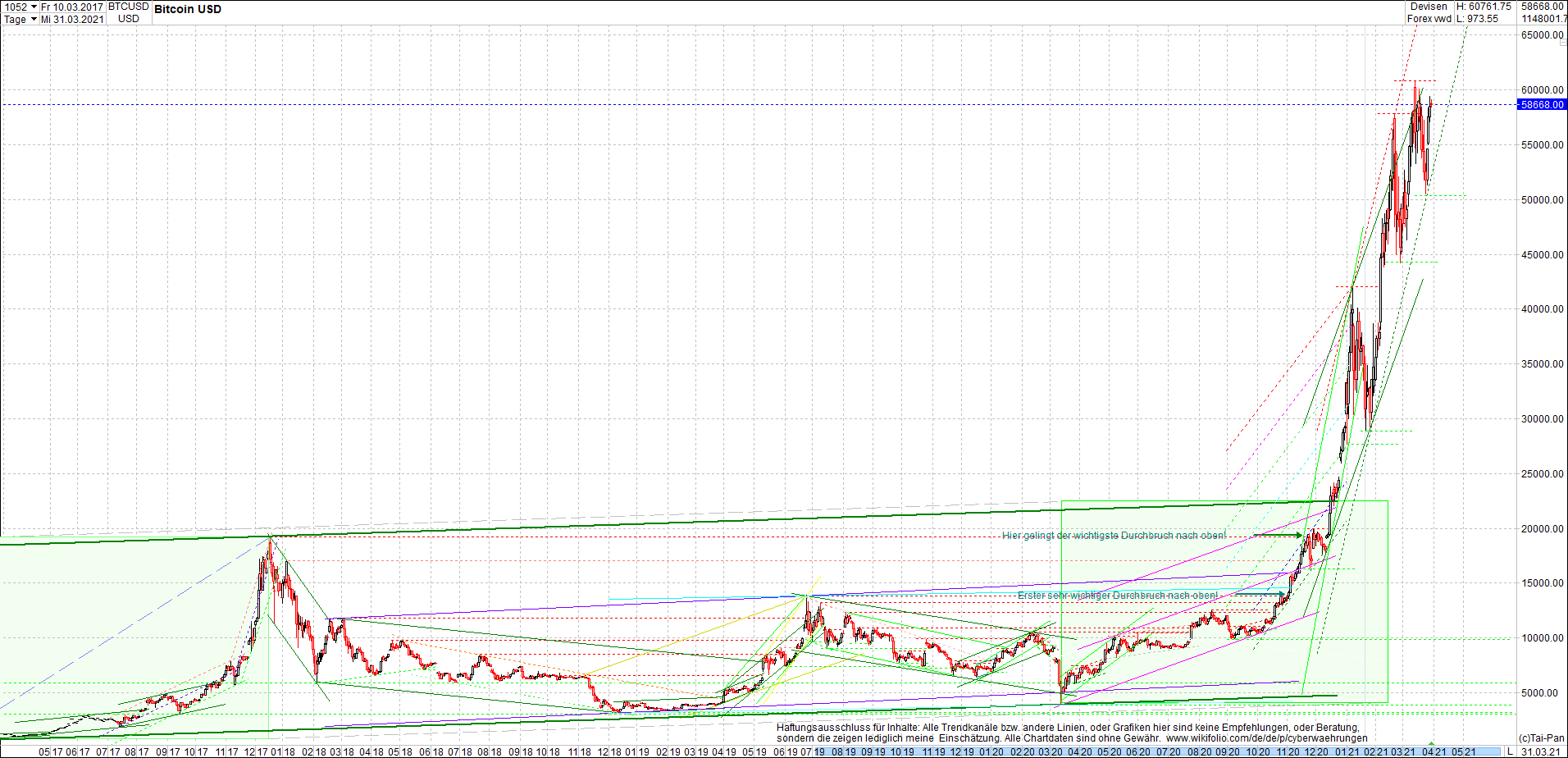1568x758 pixels.
Task: Click the date 31.03.21 in bottom corner
Action: 1541,751
